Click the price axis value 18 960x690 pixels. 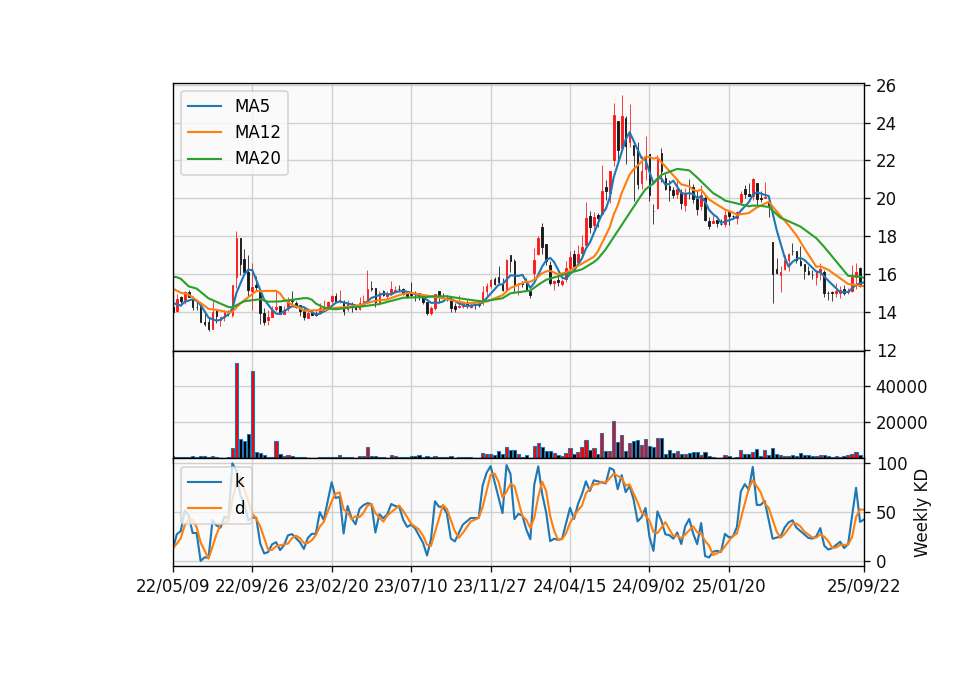coord(886,238)
